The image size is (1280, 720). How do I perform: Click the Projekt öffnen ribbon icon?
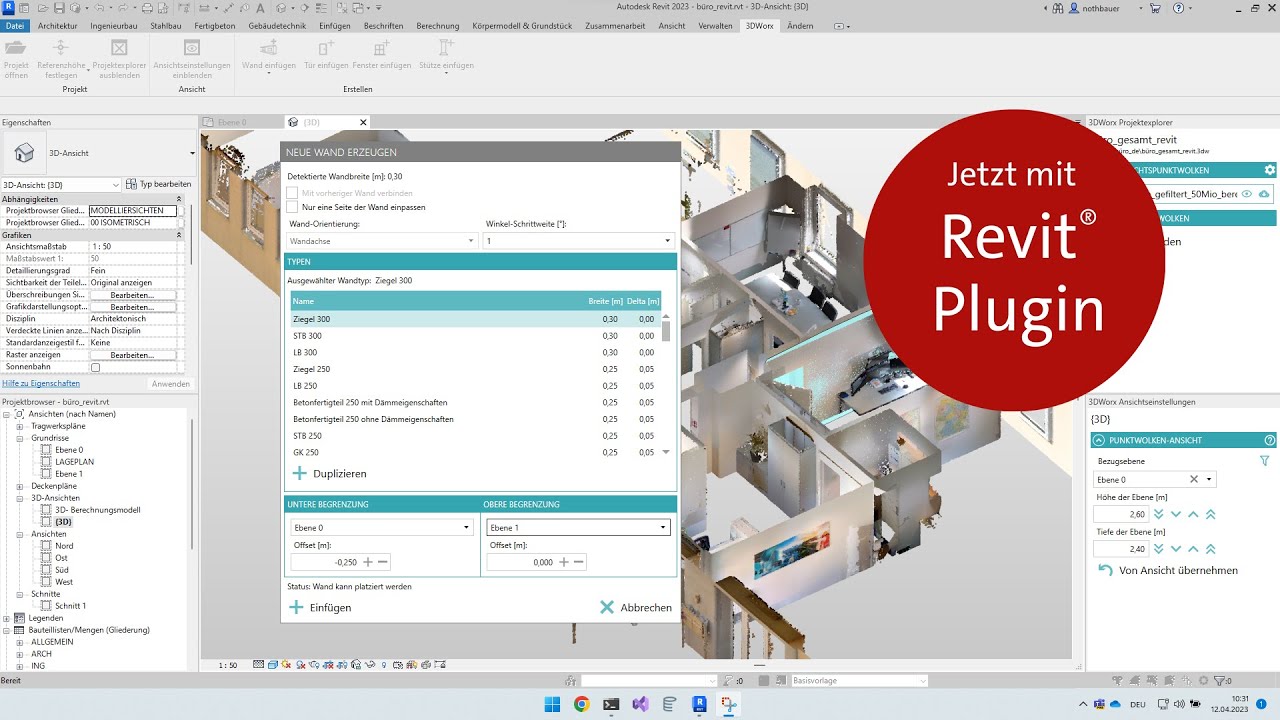(16, 48)
